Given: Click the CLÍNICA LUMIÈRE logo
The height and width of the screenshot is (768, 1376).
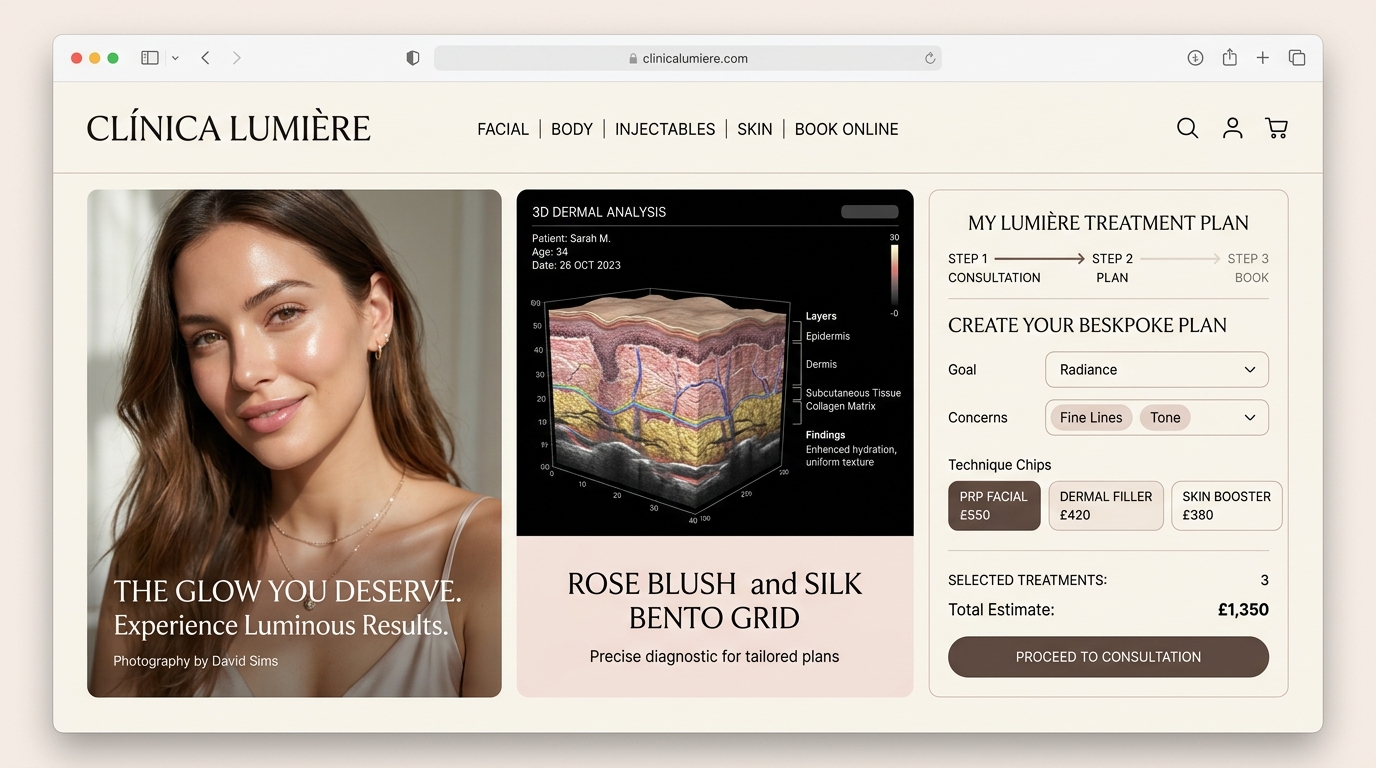Looking at the screenshot, I should [x=229, y=128].
